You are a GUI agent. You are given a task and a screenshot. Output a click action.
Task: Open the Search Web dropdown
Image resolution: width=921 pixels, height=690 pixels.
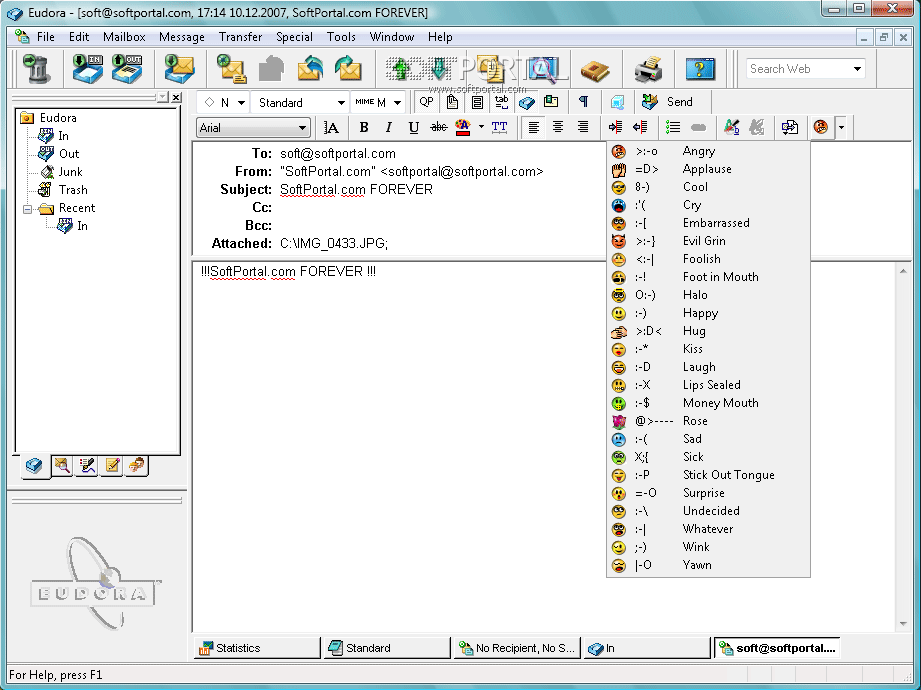coord(857,69)
